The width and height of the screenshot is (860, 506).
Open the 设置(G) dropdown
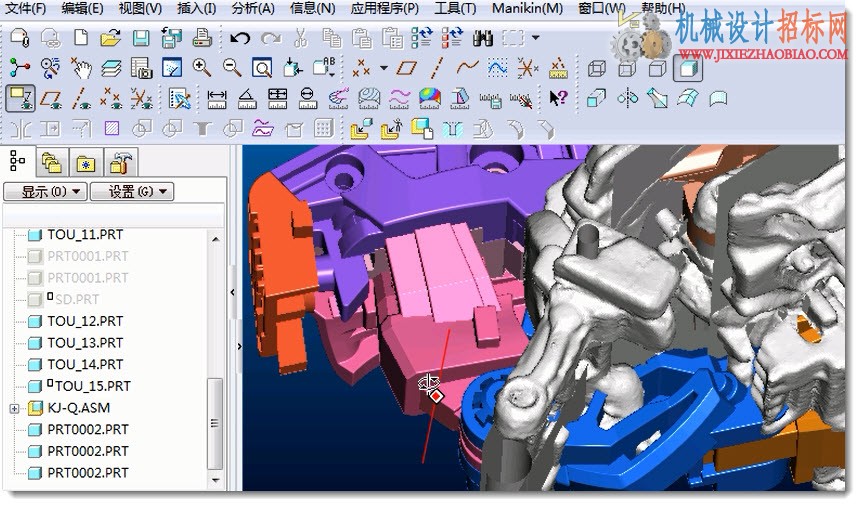point(132,191)
